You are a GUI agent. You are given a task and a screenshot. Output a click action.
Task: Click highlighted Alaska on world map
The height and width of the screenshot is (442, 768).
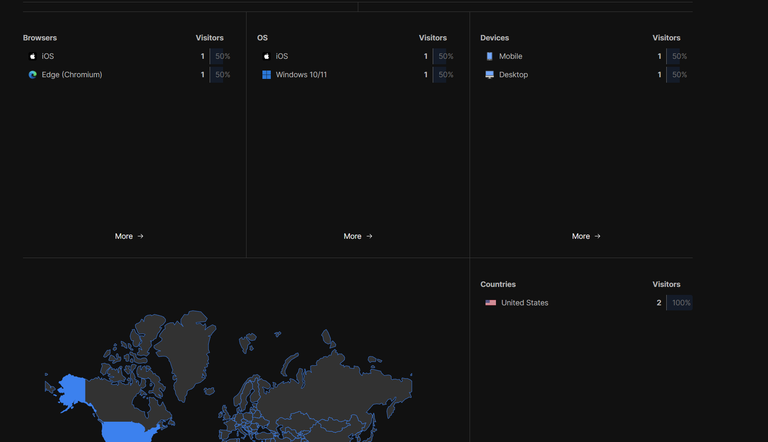pos(73,391)
